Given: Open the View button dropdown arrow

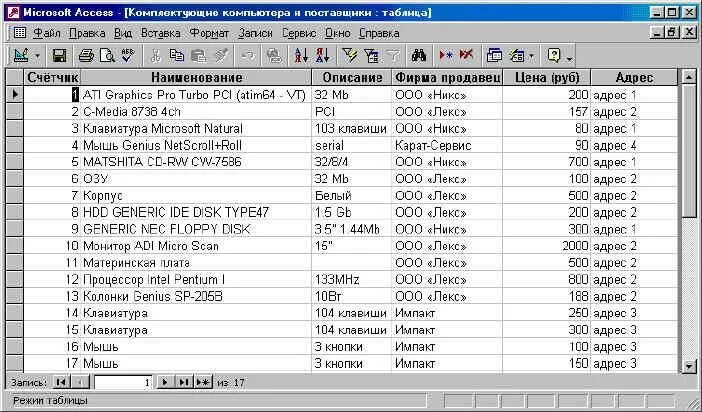Looking at the screenshot, I should tap(37, 56).
